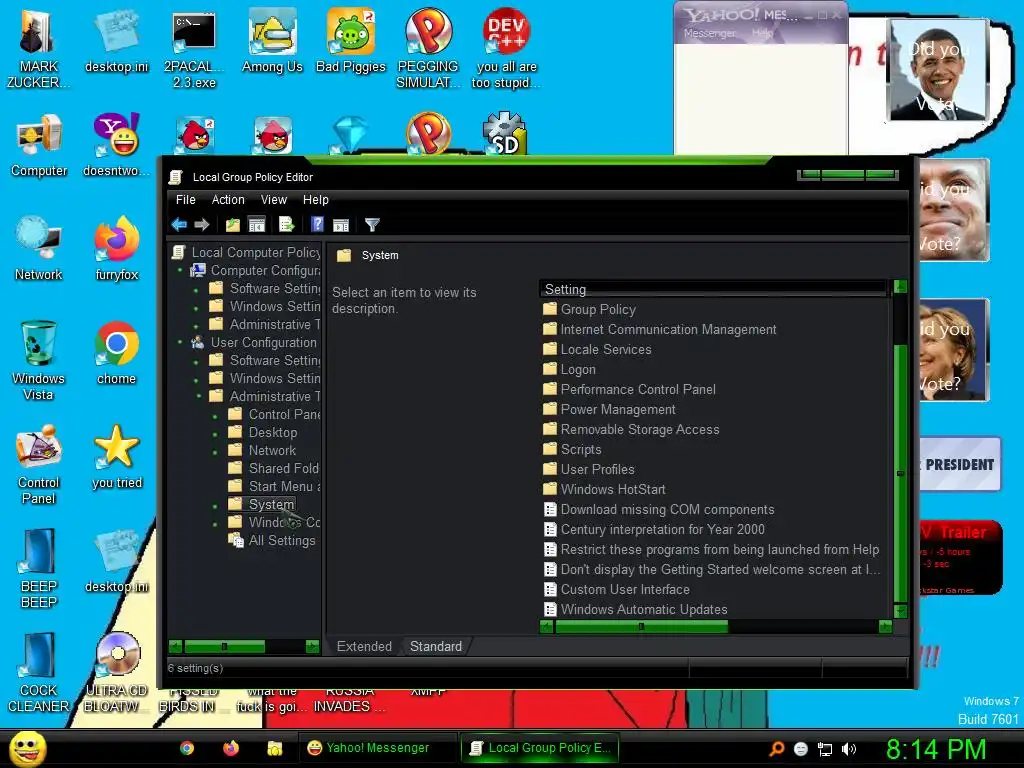
Task: Select the Computer desktop icon
Action: (x=39, y=146)
